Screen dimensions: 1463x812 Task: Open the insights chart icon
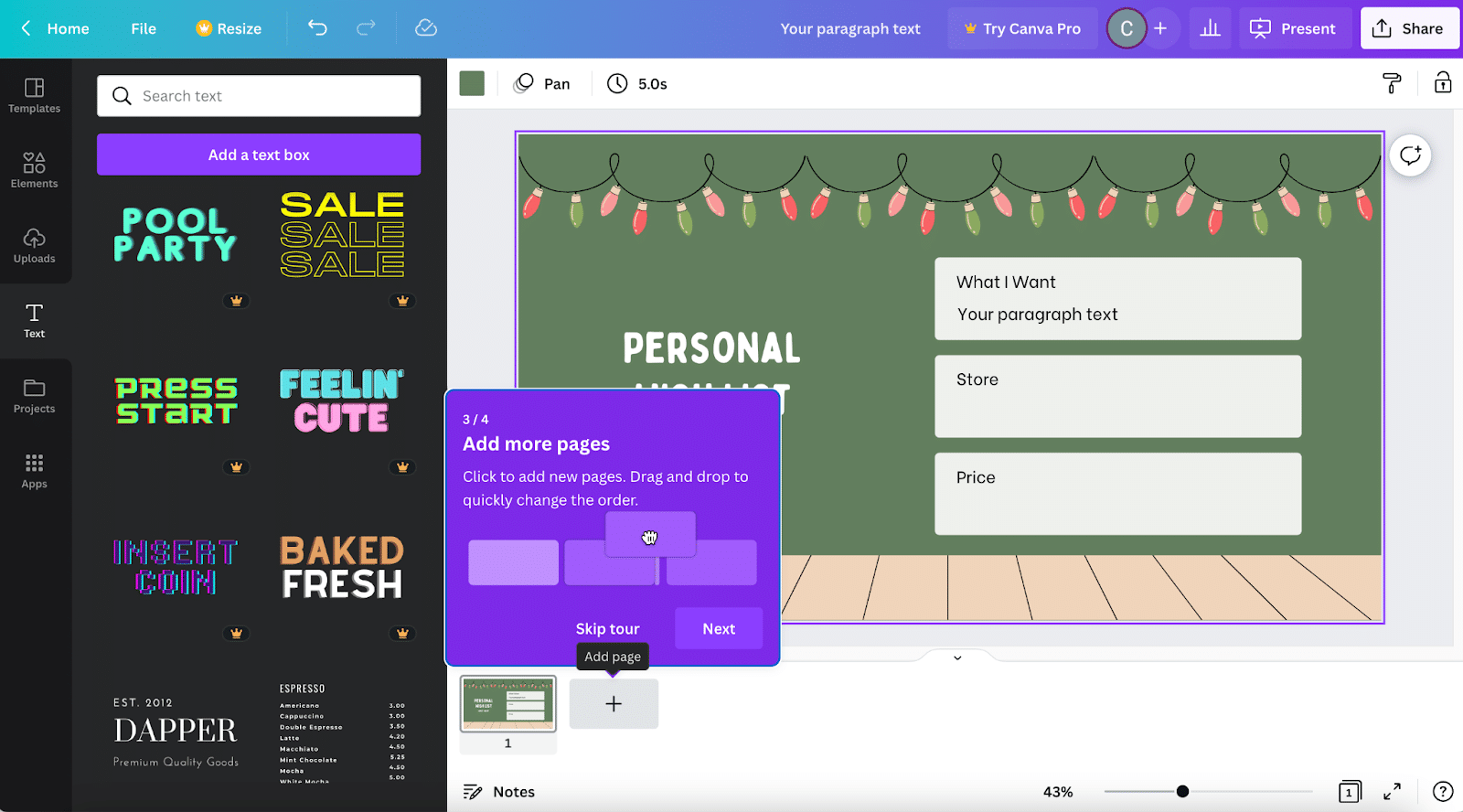[1210, 28]
